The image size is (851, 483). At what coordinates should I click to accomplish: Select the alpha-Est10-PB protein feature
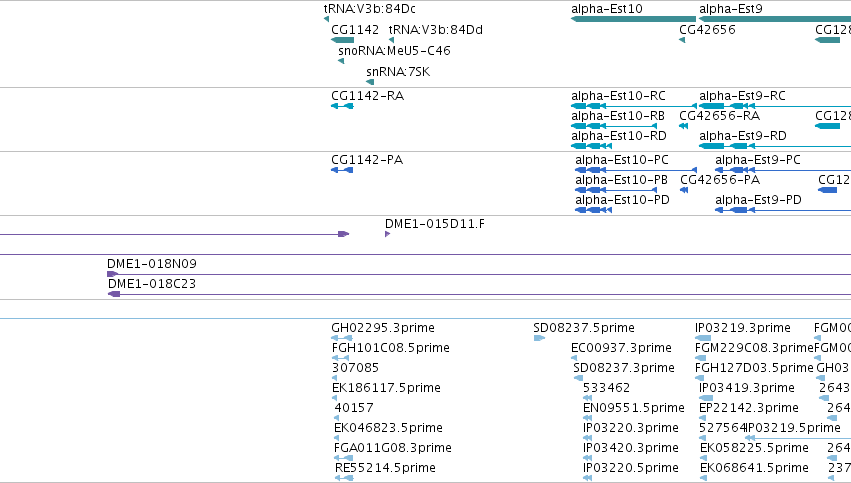[616, 190]
